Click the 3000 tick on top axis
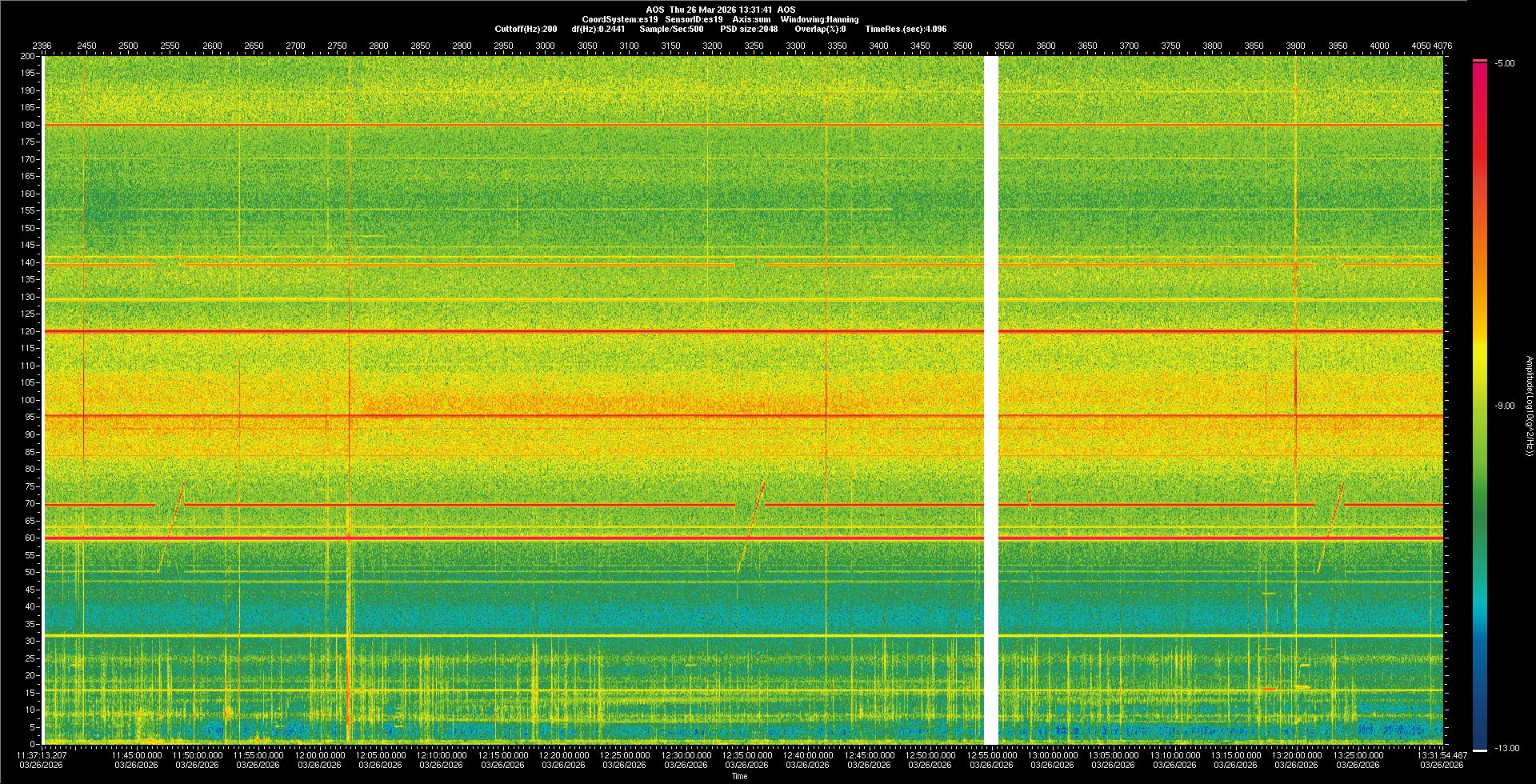The height and width of the screenshot is (784, 1536). [545, 46]
